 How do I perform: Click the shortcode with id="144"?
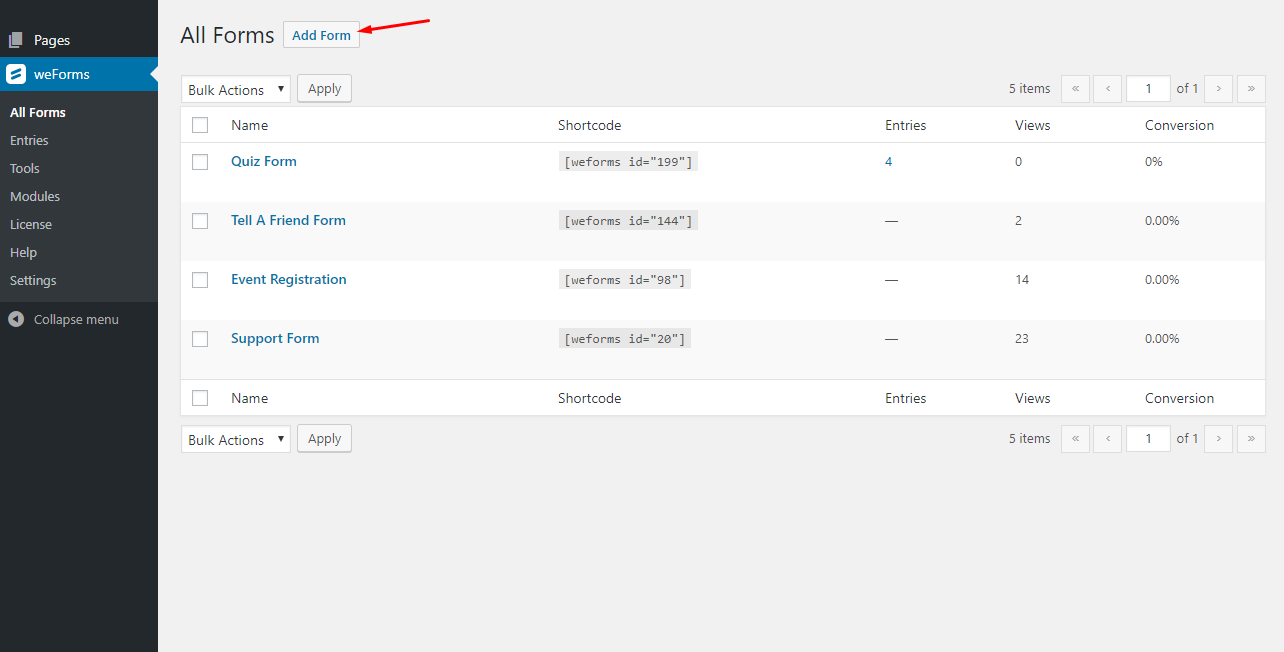pyautogui.click(x=628, y=221)
